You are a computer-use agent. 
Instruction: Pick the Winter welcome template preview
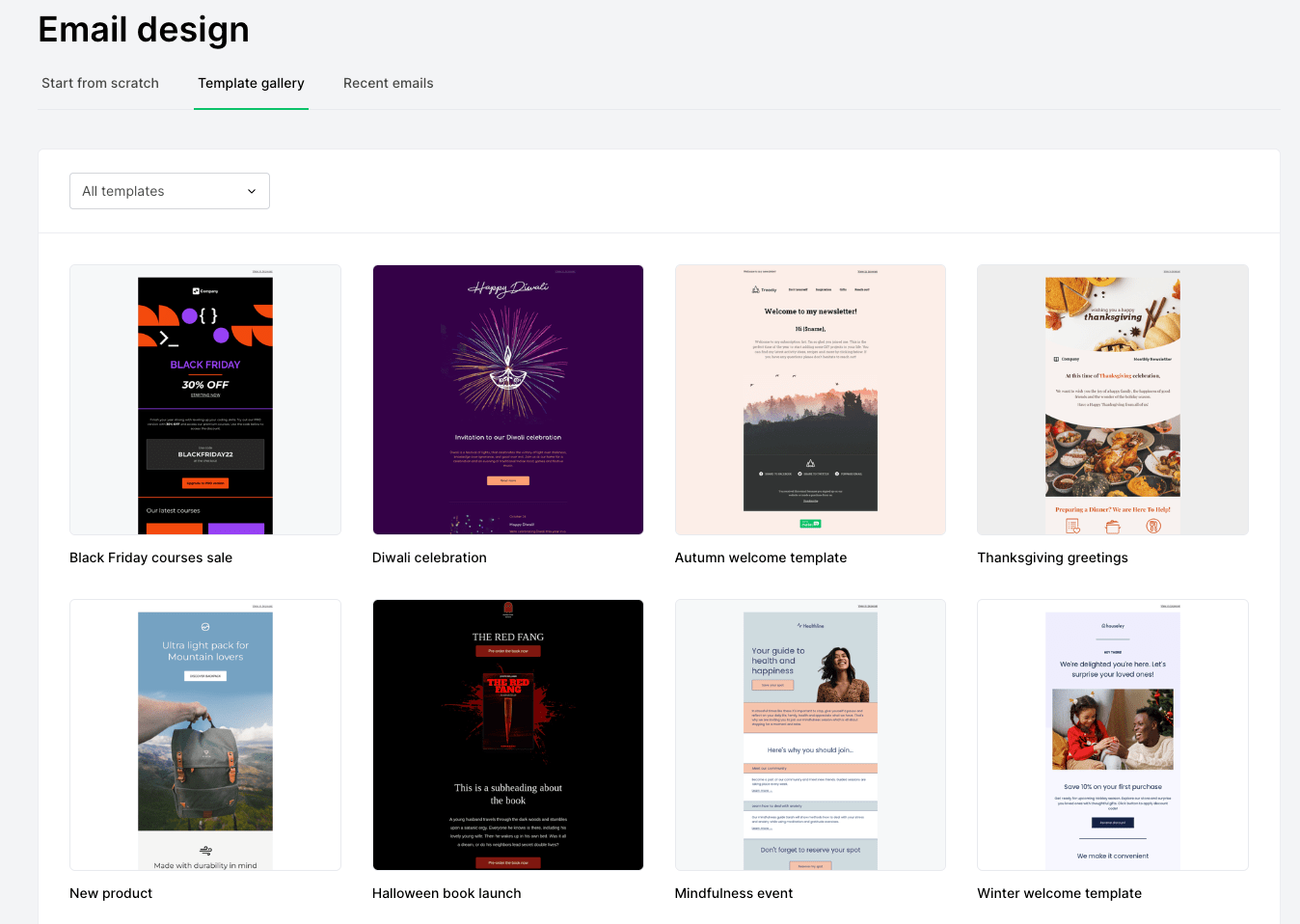coord(1113,735)
